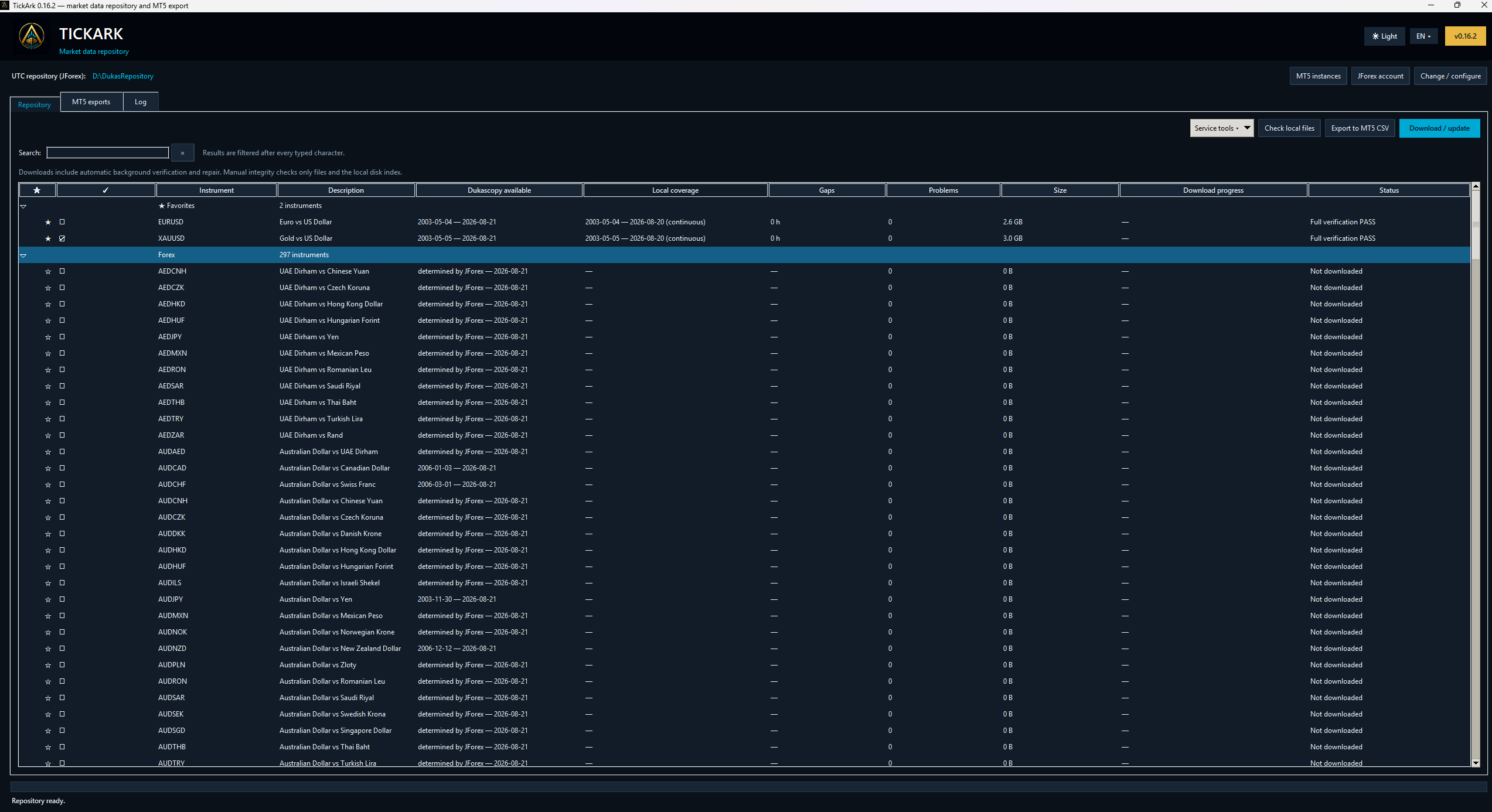Collapse the Forex group
Viewport: 1492px width, 812px height.
pyautogui.click(x=23, y=255)
